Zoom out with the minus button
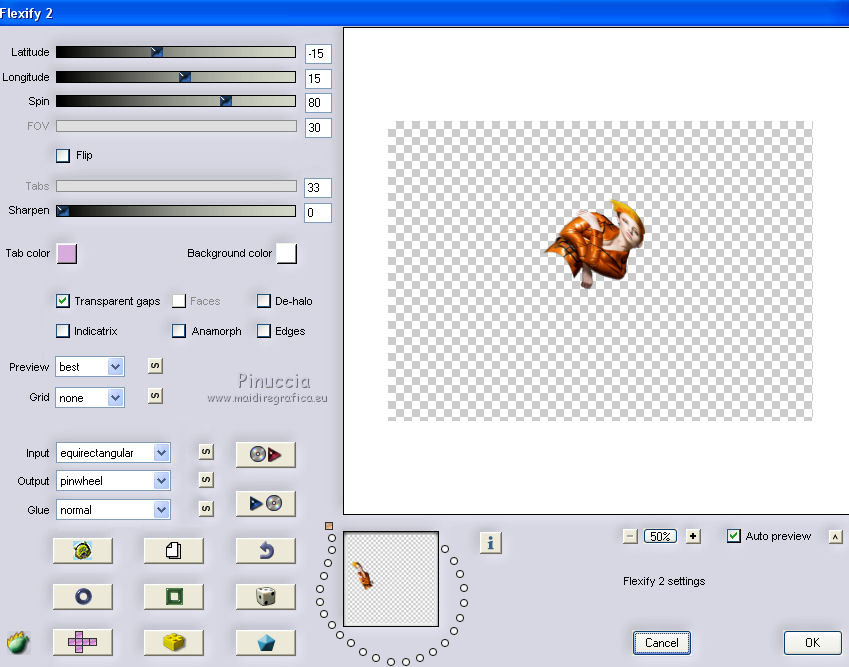This screenshot has height=667, width=849. pos(630,537)
